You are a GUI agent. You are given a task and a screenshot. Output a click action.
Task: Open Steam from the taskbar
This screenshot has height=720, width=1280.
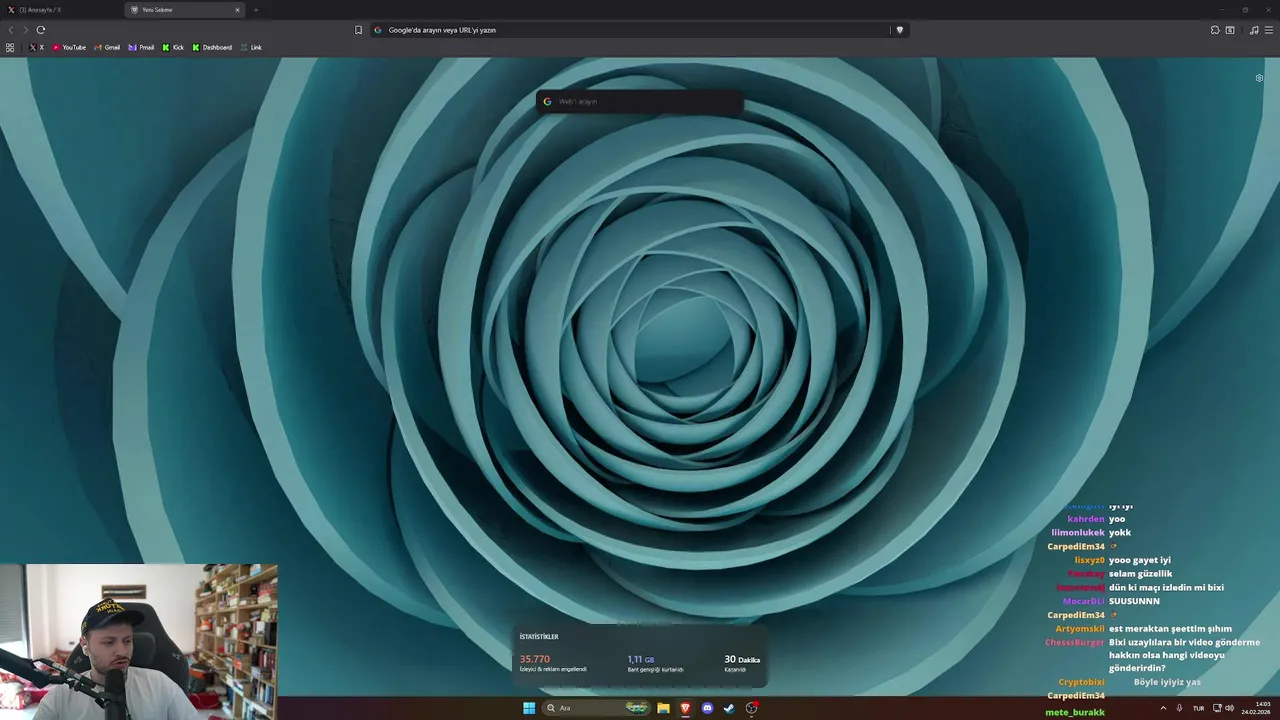click(x=729, y=708)
